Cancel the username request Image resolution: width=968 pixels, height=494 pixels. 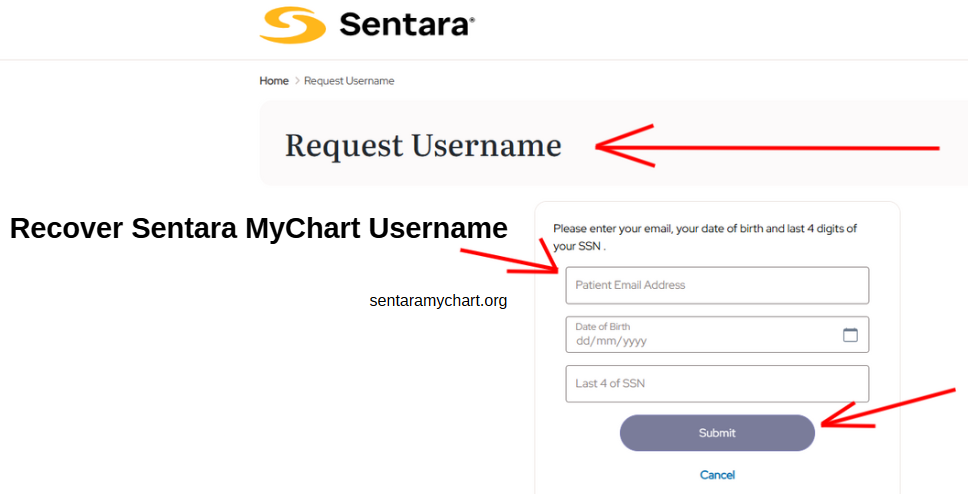(x=717, y=475)
